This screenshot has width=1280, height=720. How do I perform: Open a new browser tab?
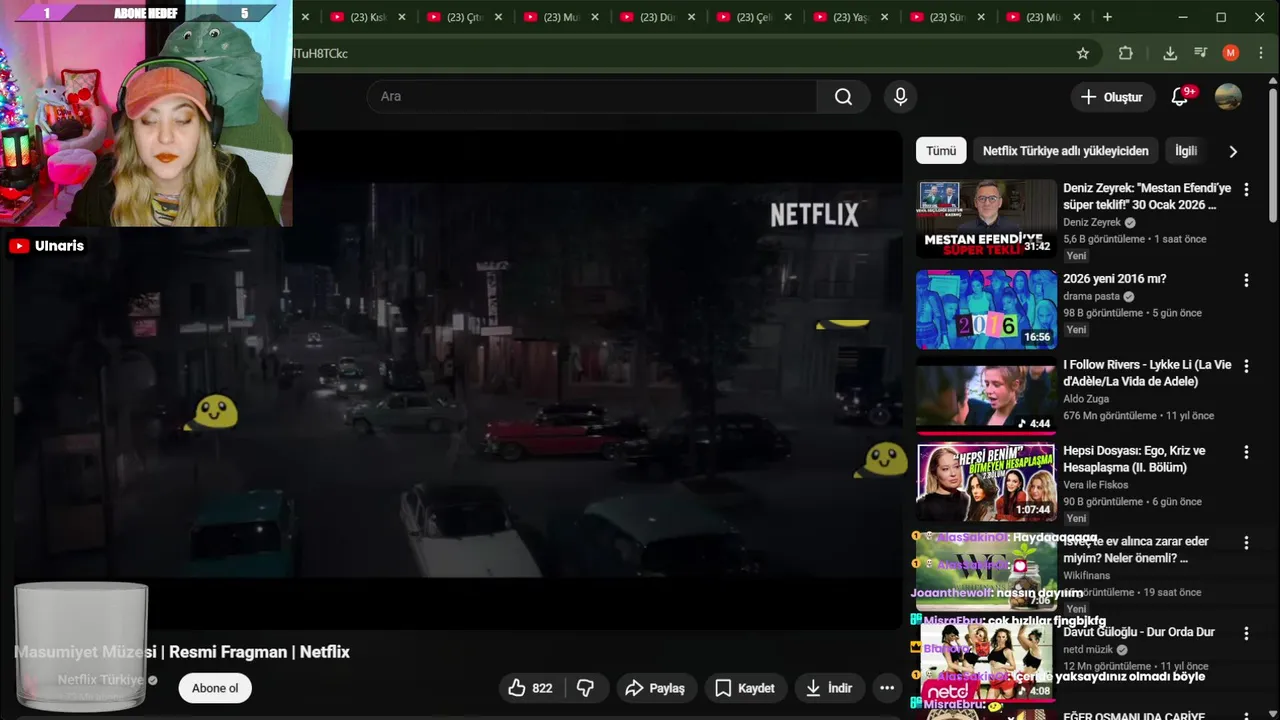pos(1107,17)
